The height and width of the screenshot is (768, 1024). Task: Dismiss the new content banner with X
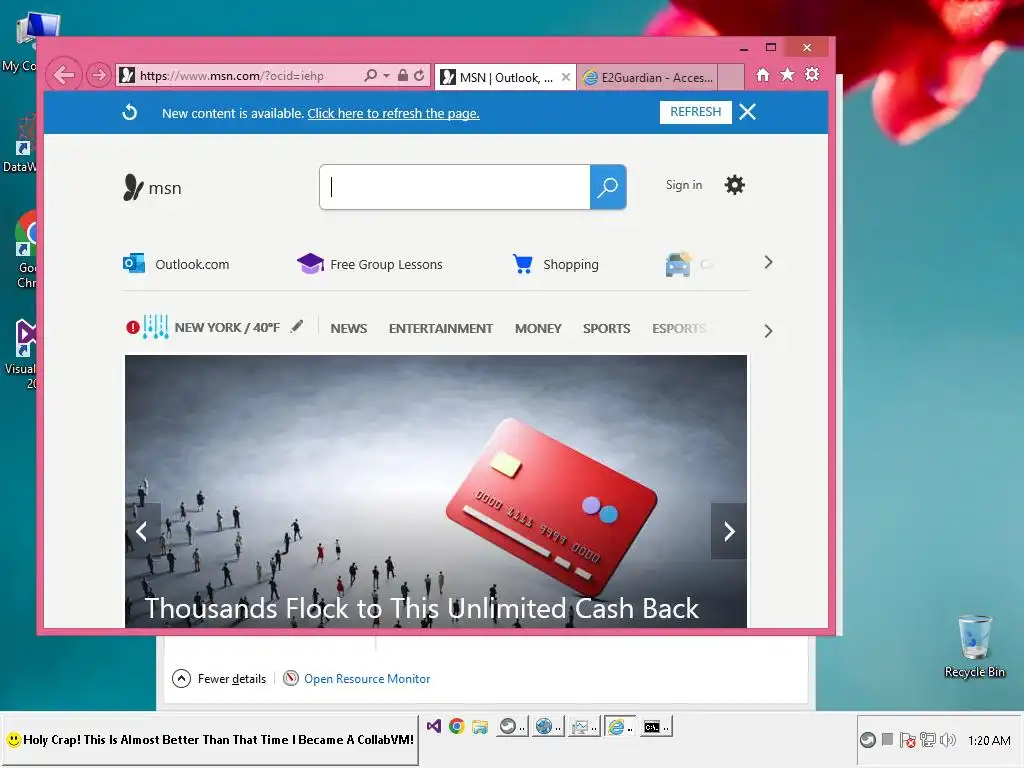pyautogui.click(x=748, y=112)
